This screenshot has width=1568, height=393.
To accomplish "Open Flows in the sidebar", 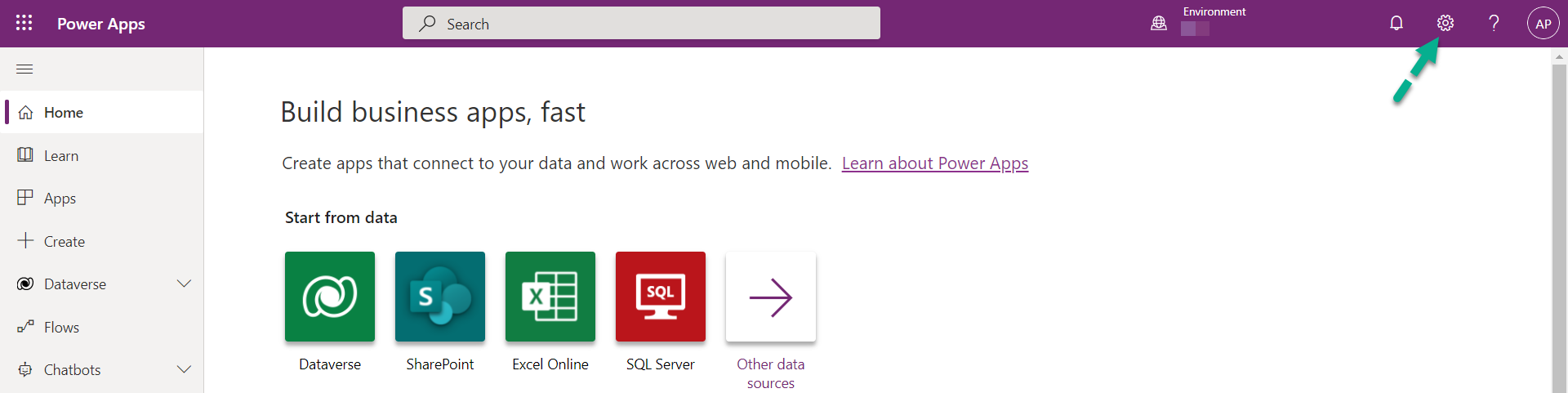I will (102, 327).
